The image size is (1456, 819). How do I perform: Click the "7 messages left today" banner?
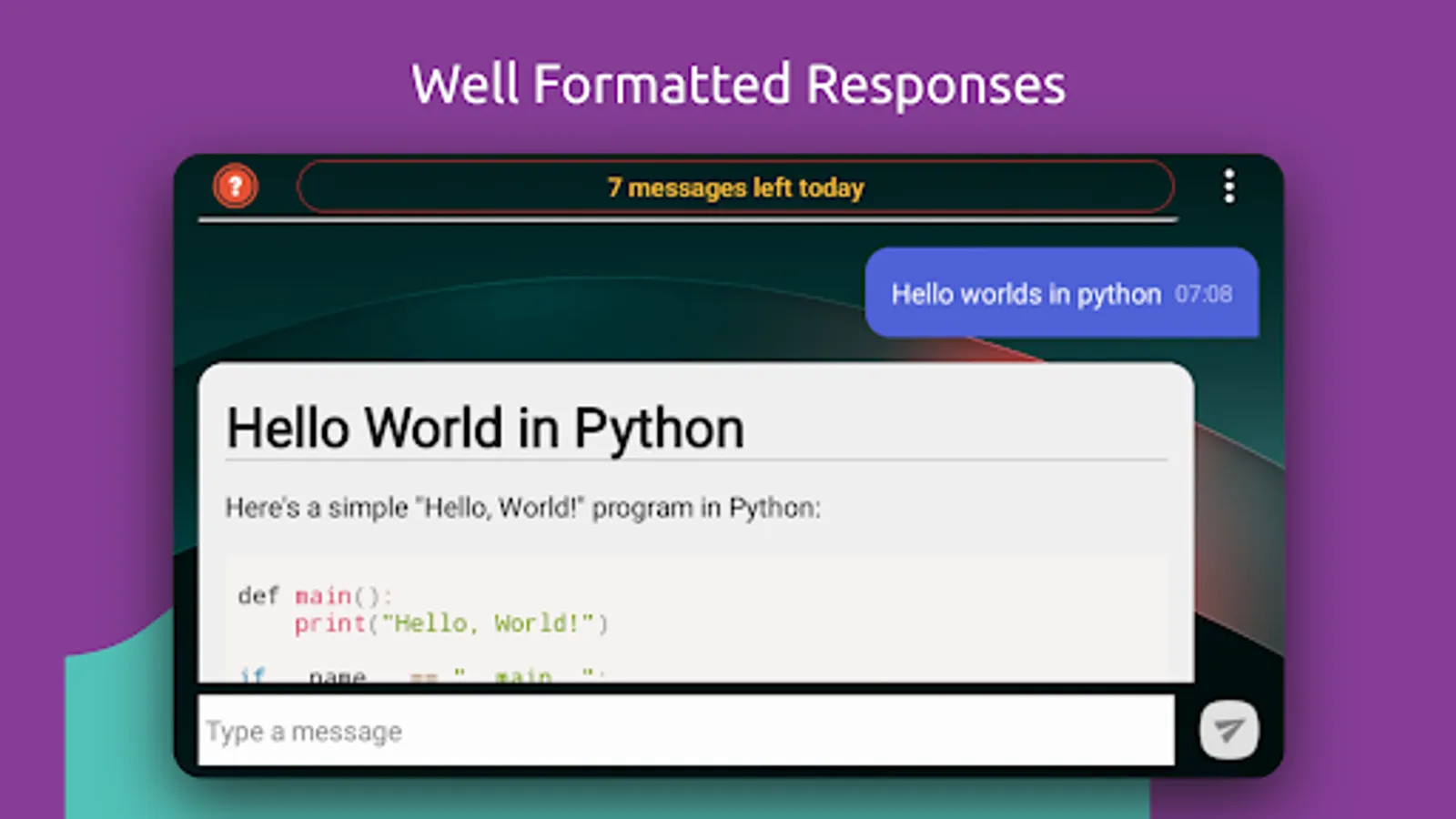coord(735,187)
